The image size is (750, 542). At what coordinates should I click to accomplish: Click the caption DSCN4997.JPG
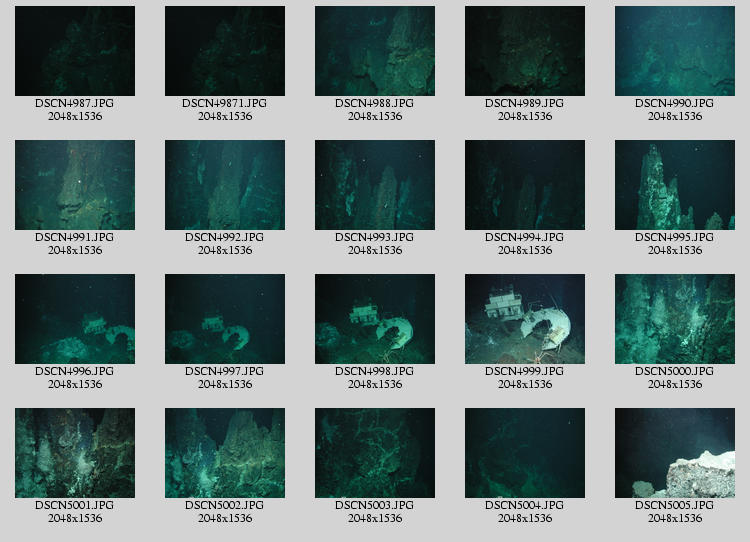225,371
